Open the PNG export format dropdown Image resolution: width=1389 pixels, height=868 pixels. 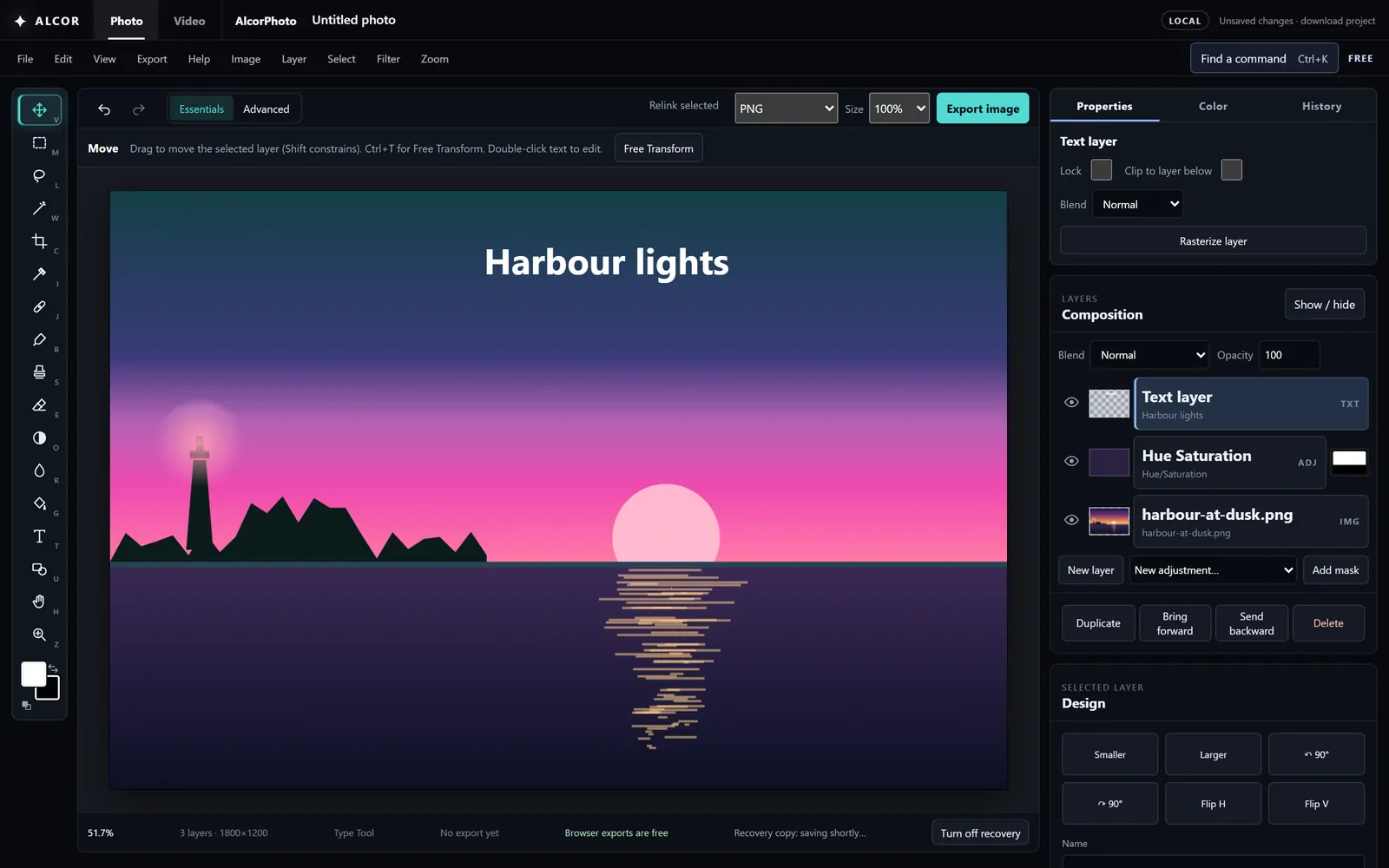coord(787,108)
